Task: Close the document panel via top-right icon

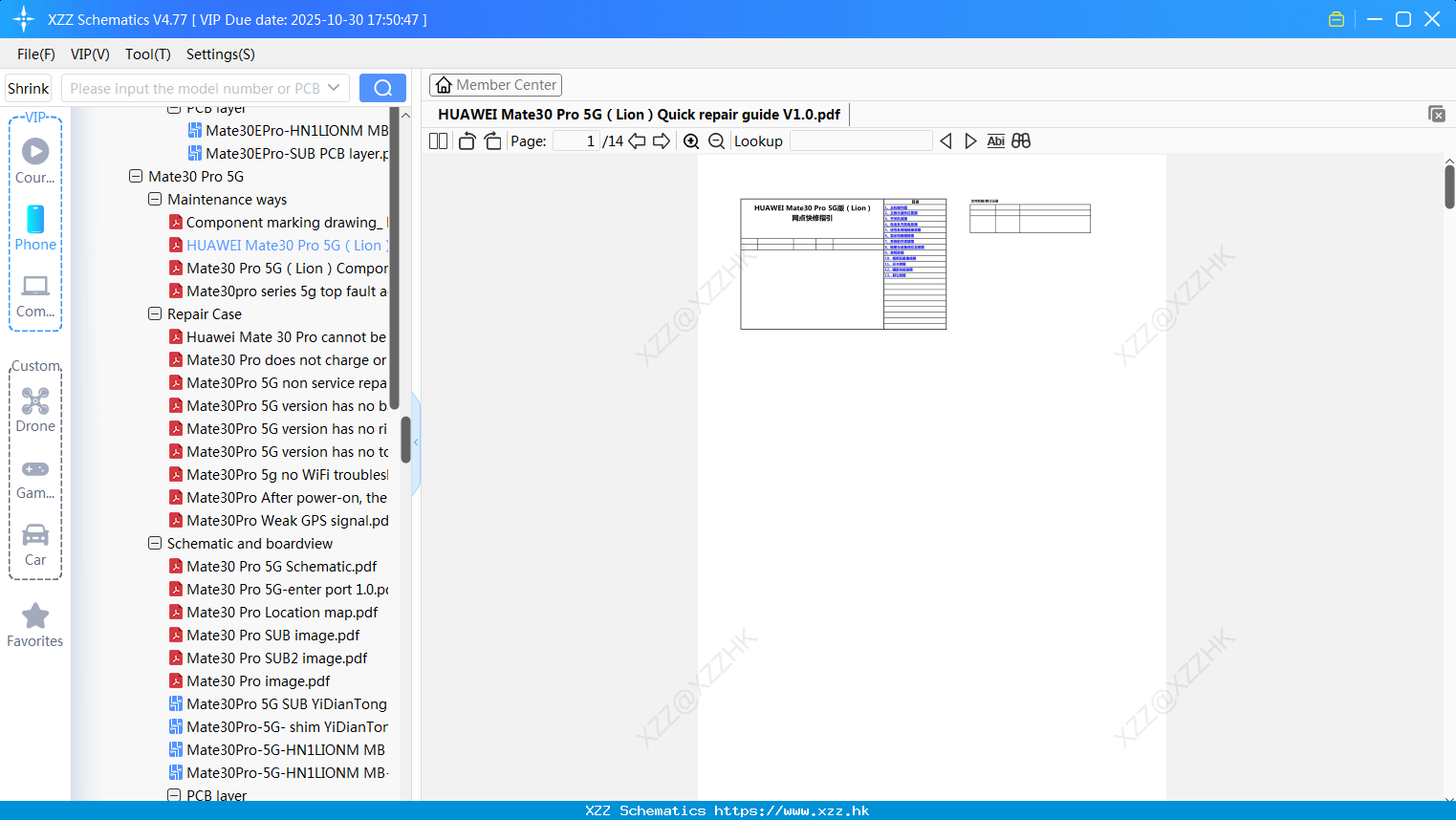Action: coord(1436,114)
